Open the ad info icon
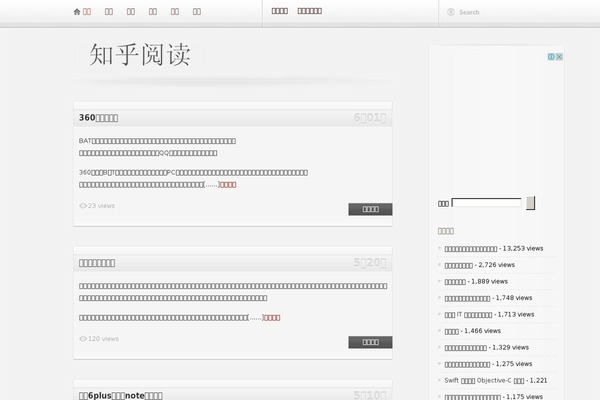600x400 pixels. click(551, 57)
